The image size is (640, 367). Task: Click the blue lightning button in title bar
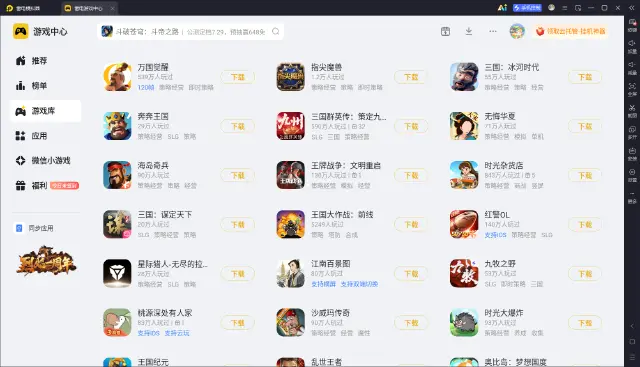527,8
